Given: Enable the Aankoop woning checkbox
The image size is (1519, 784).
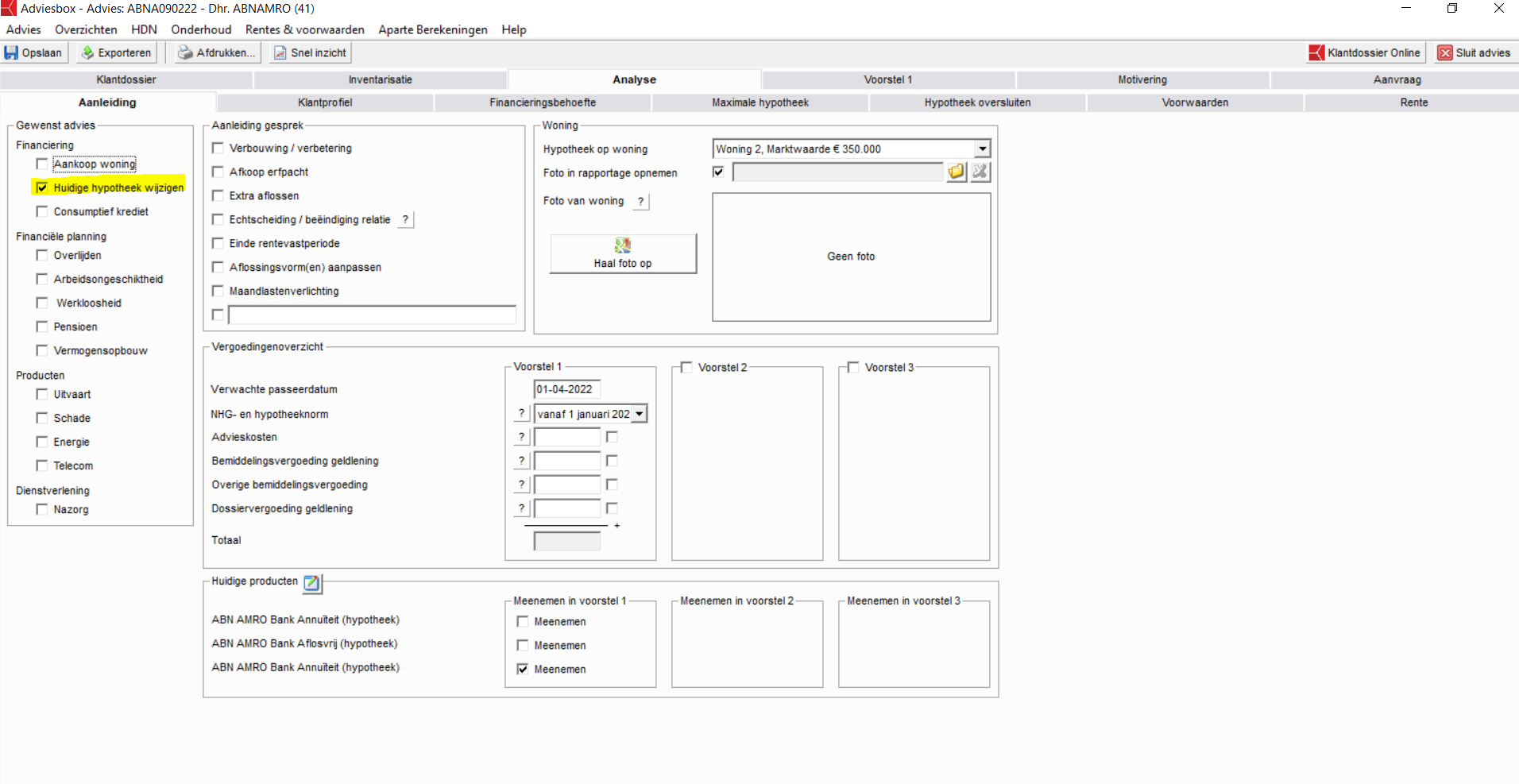Looking at the screenshot, I should 42,164.
